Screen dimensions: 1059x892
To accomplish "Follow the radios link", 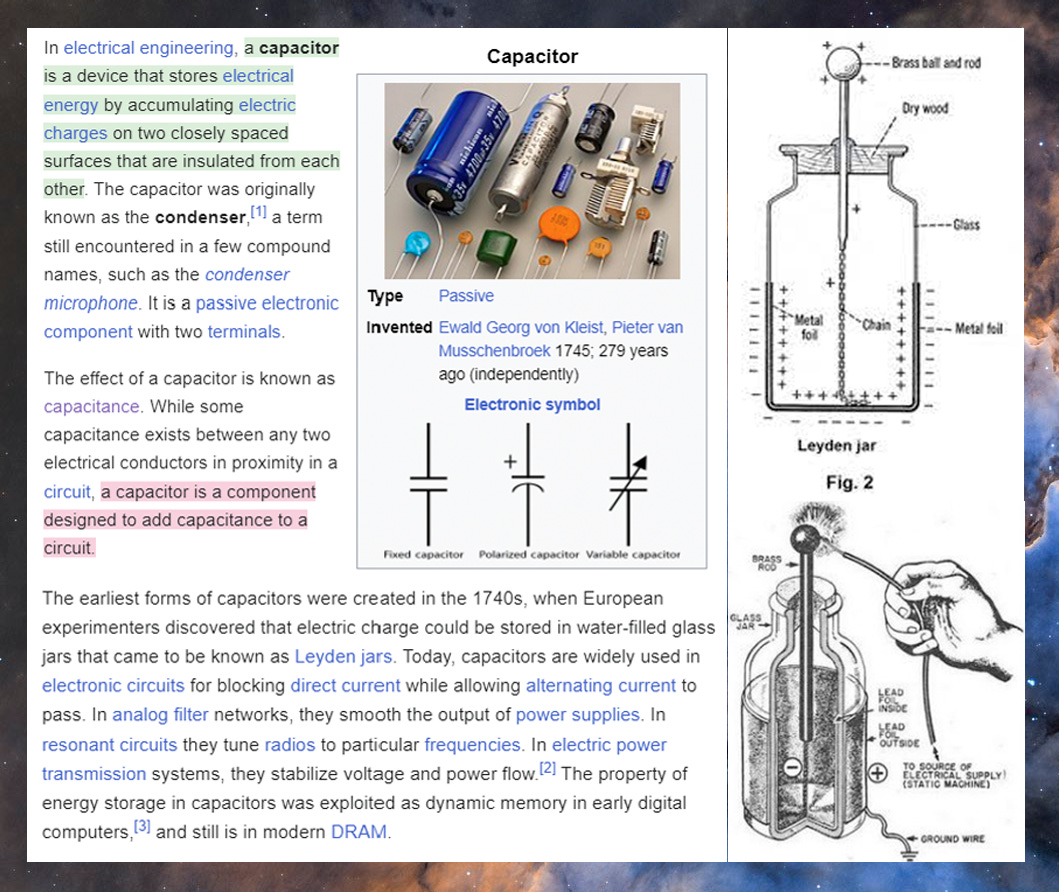I will coord(290,745).
